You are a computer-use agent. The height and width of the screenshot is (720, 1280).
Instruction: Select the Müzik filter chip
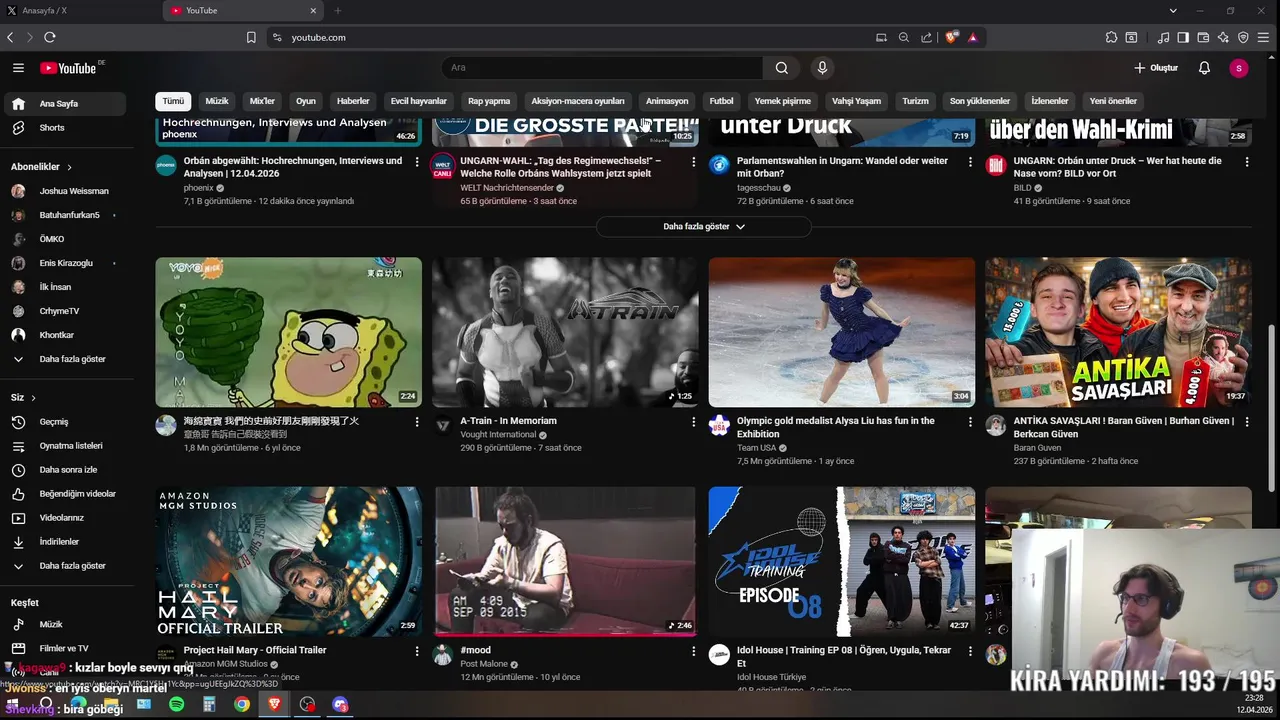click(217, 101)
